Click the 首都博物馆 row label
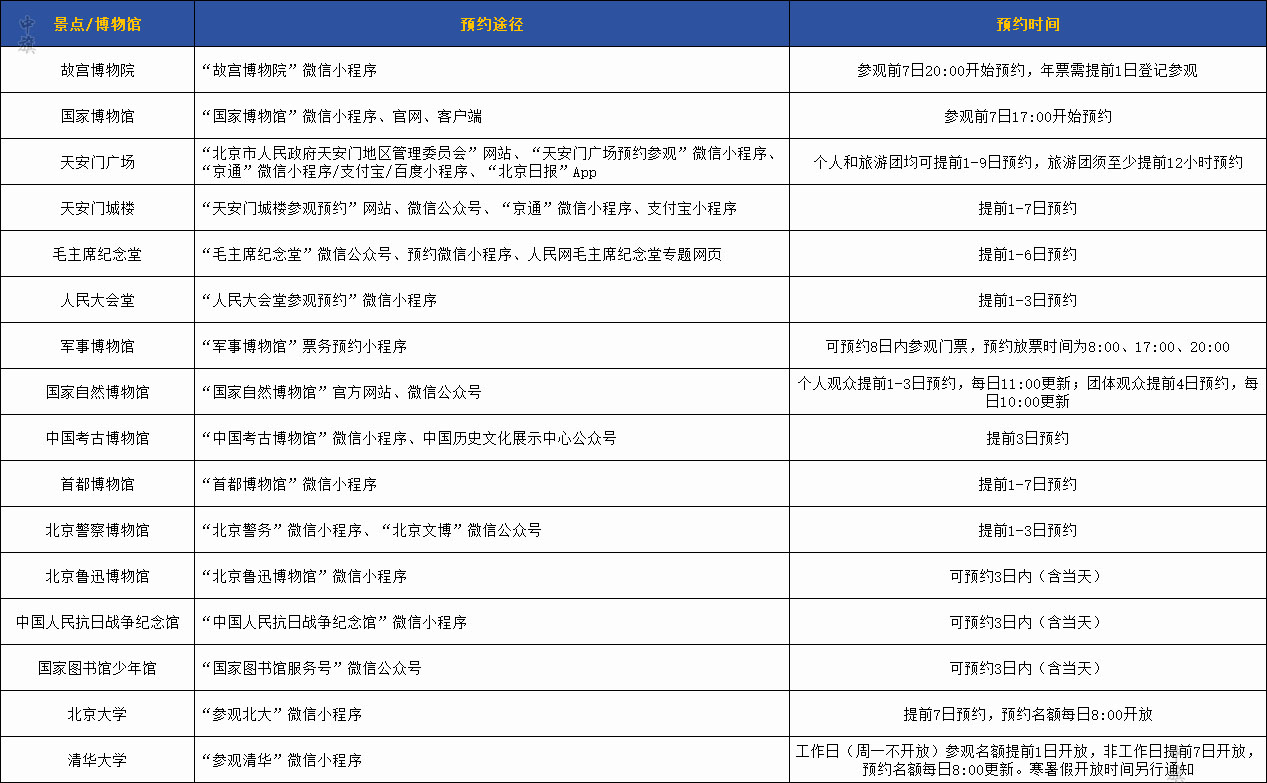This screenshot has height=783, width=1267. (96, 484)
